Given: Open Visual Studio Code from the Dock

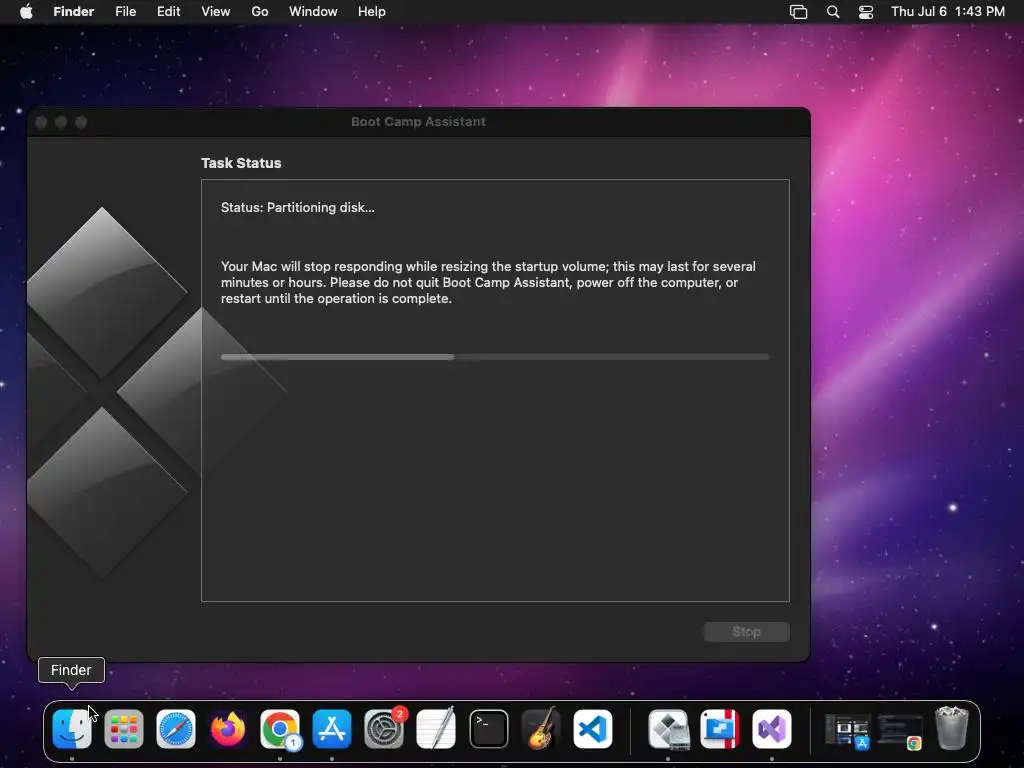Looking at the screenshot, I should (x=593, y=729).
